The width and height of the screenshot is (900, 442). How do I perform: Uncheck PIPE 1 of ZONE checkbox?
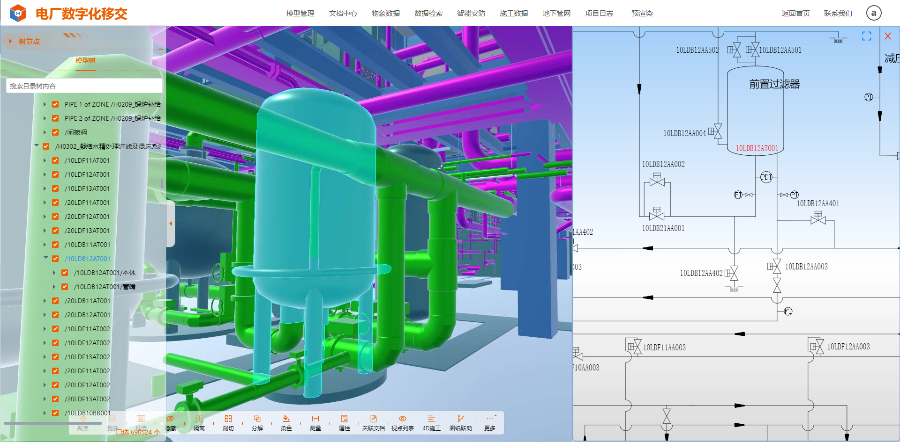(56, 103)
